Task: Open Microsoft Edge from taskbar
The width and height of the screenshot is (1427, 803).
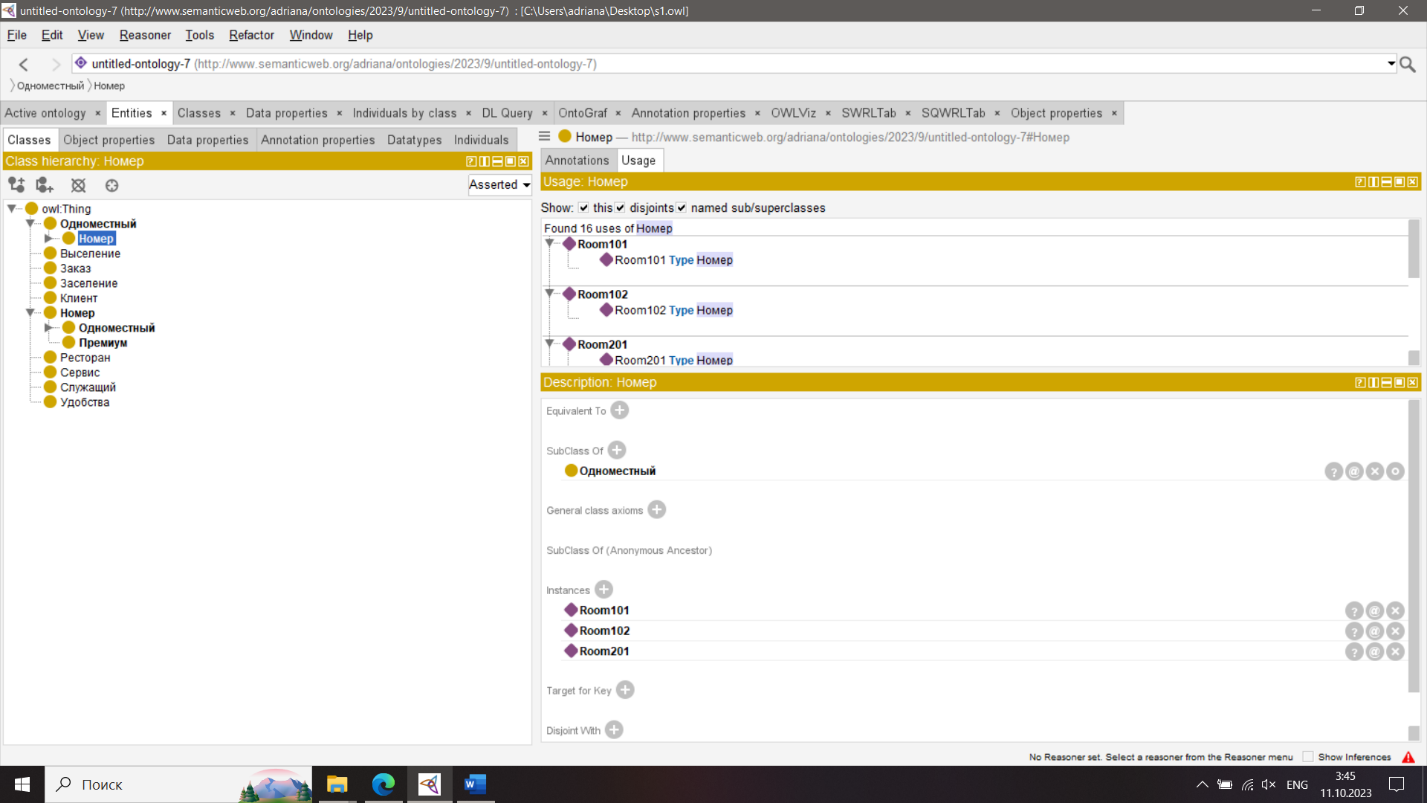Action: pos(383,784)
